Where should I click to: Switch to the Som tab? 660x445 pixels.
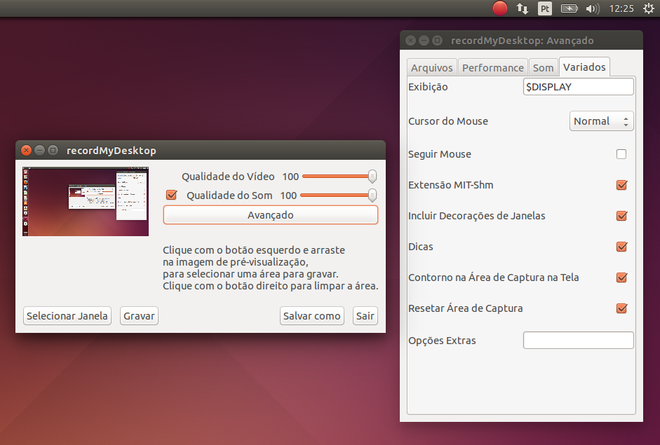(x=543, y=67)
